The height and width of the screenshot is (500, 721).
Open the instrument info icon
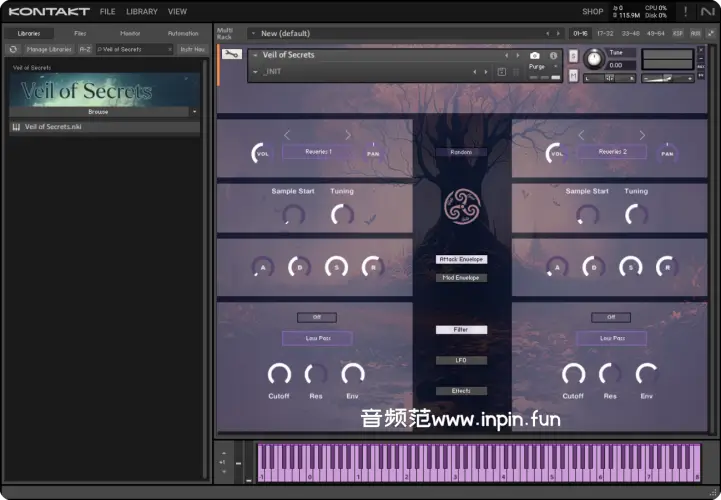[x=553, y=55]
